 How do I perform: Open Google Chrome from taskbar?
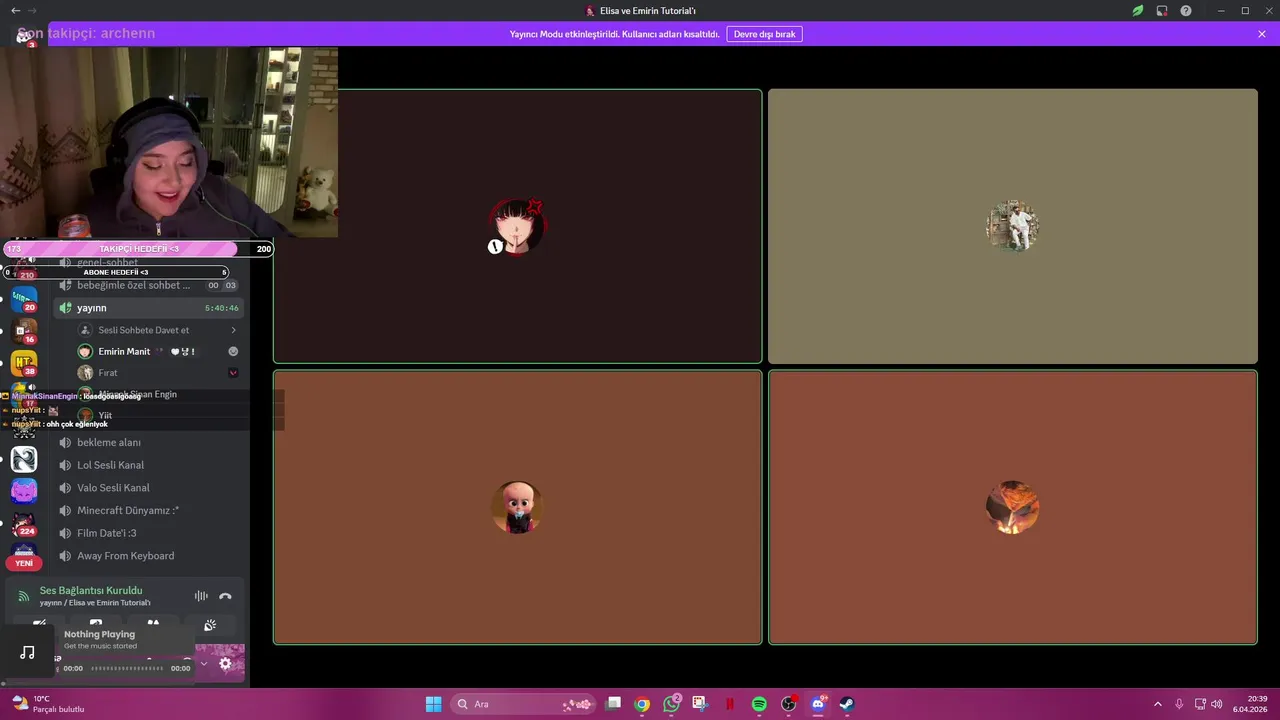click(x=642, y=704)
